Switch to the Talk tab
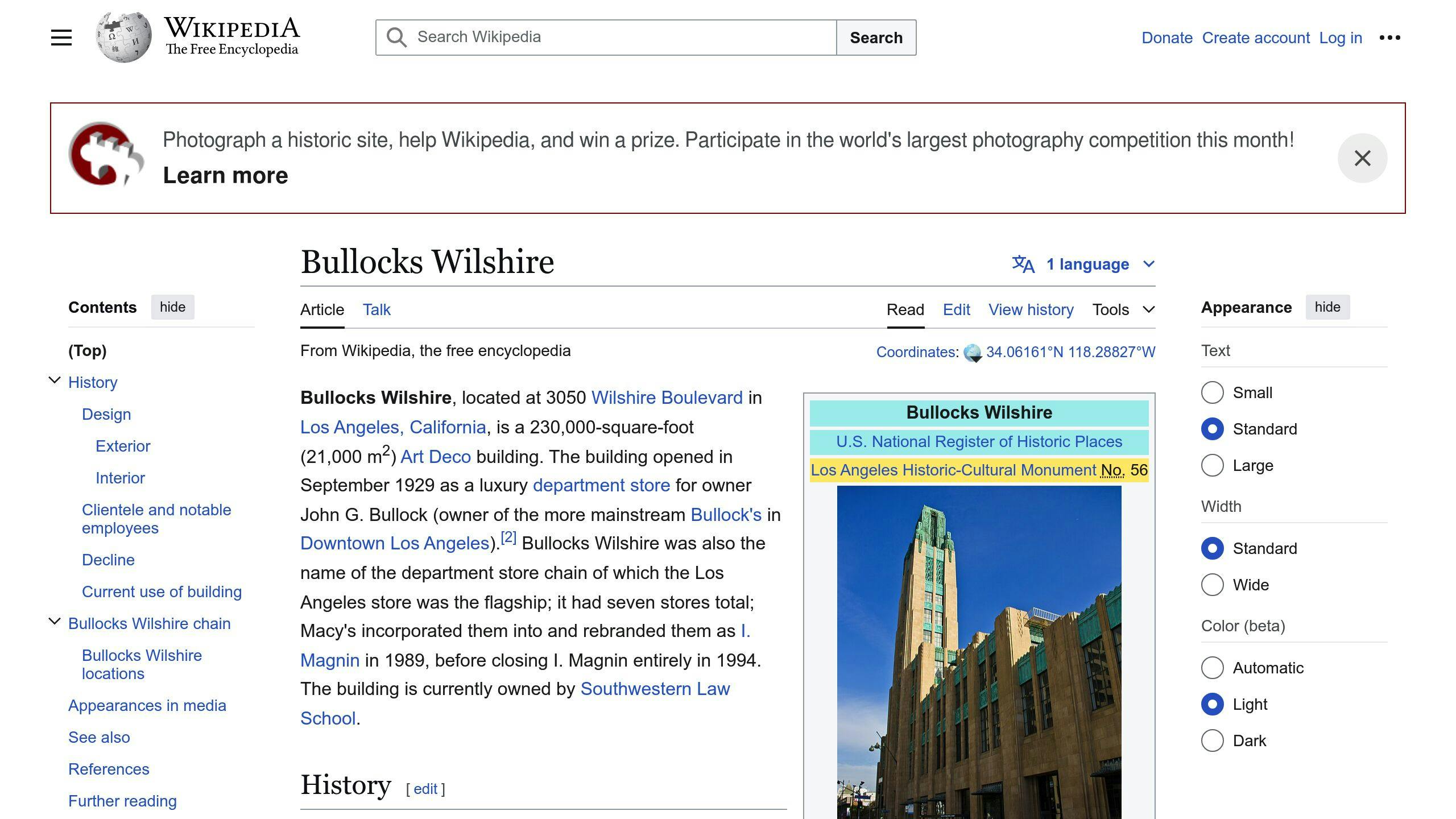Image resolution: width=1456 pixels, height=819 pixels. click(x=377, y=309)
